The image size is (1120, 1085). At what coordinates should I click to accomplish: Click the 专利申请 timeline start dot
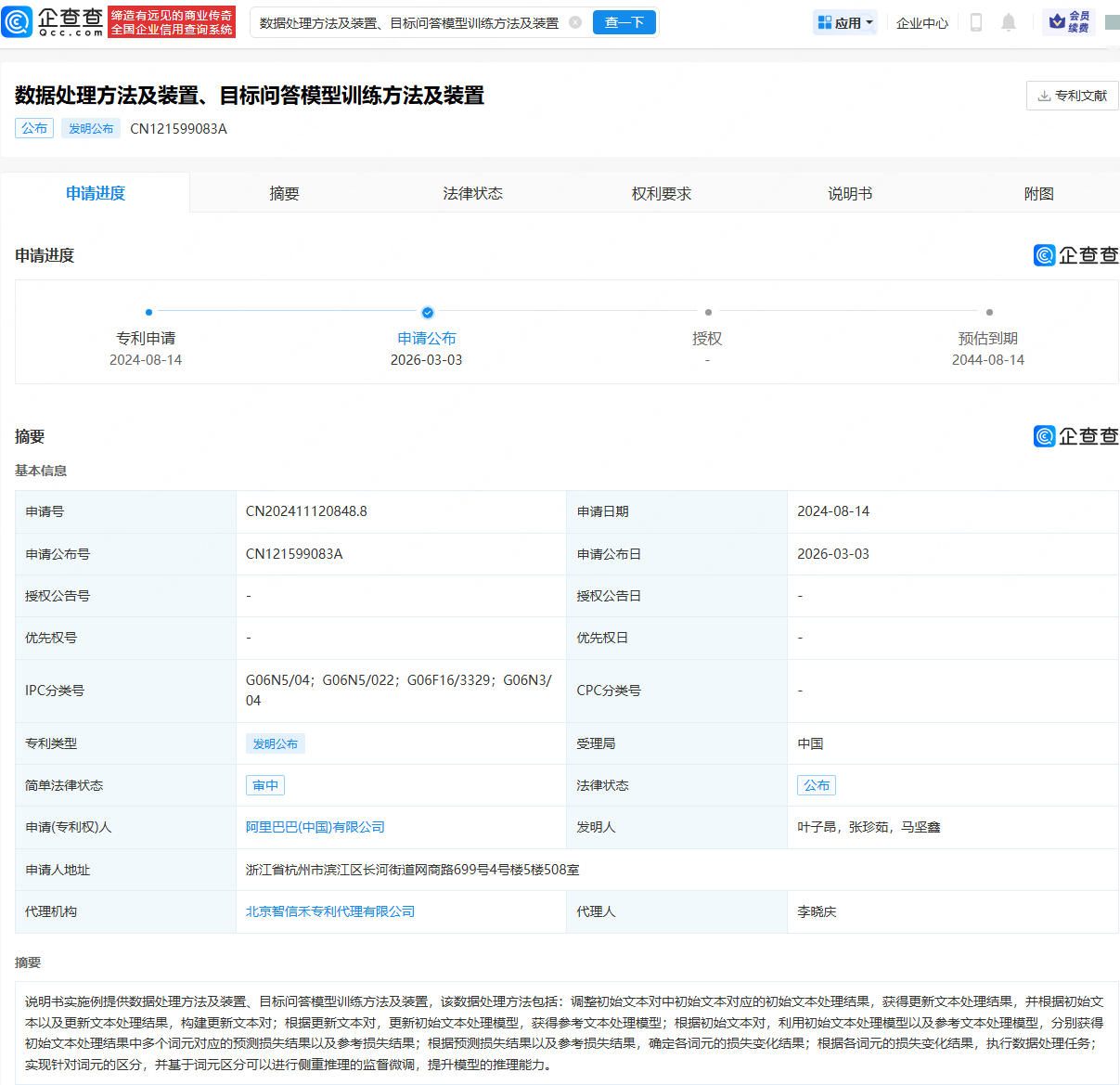(148, 313)
